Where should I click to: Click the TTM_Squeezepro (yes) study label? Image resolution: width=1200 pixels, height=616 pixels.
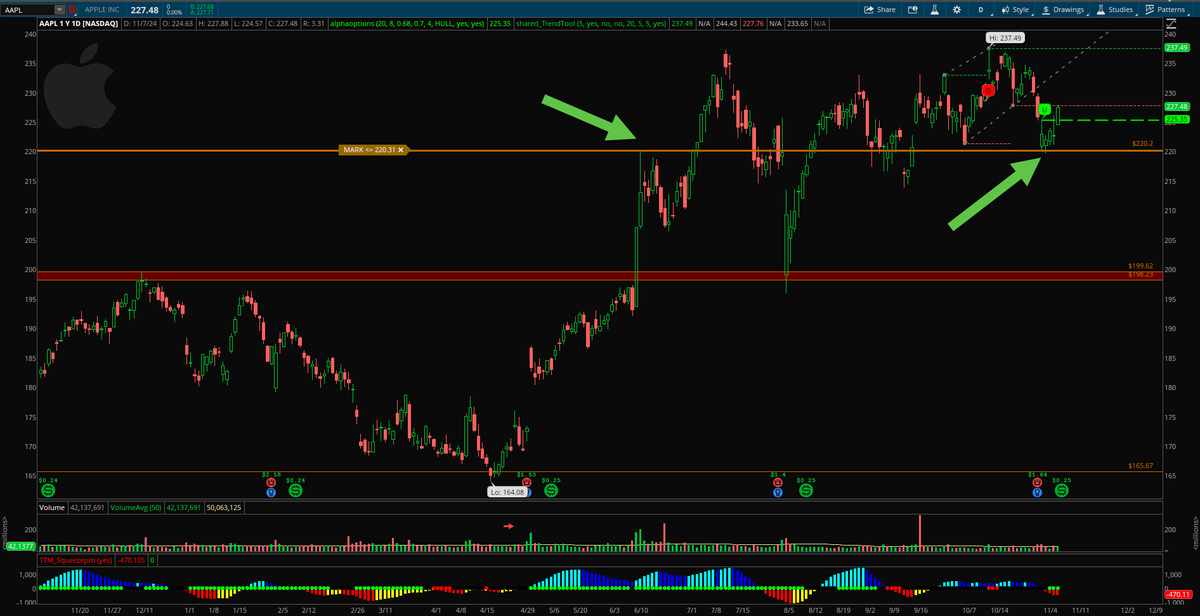coord(77,561)
